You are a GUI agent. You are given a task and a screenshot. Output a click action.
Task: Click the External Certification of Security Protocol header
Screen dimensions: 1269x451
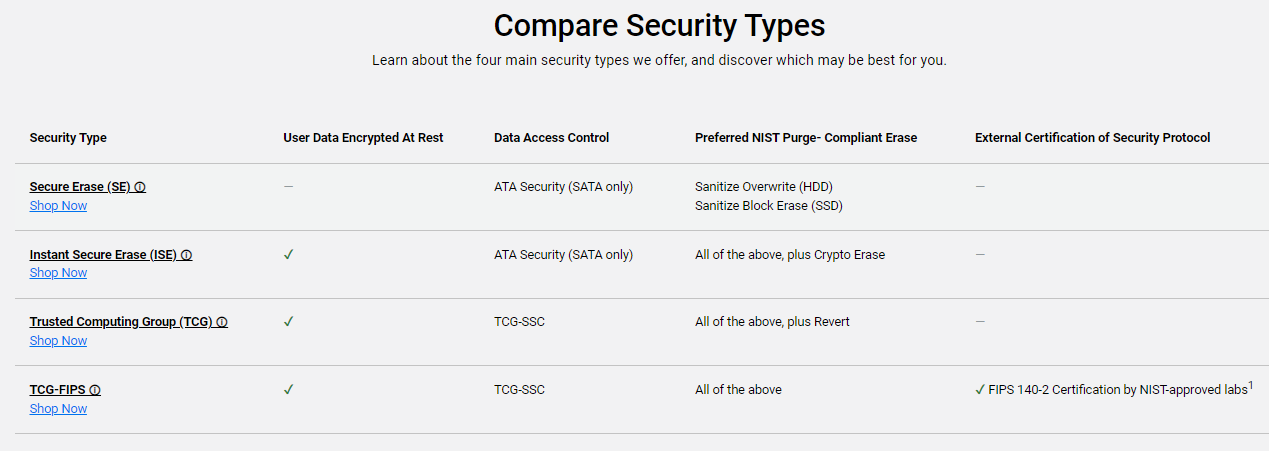click(1093, 138)
